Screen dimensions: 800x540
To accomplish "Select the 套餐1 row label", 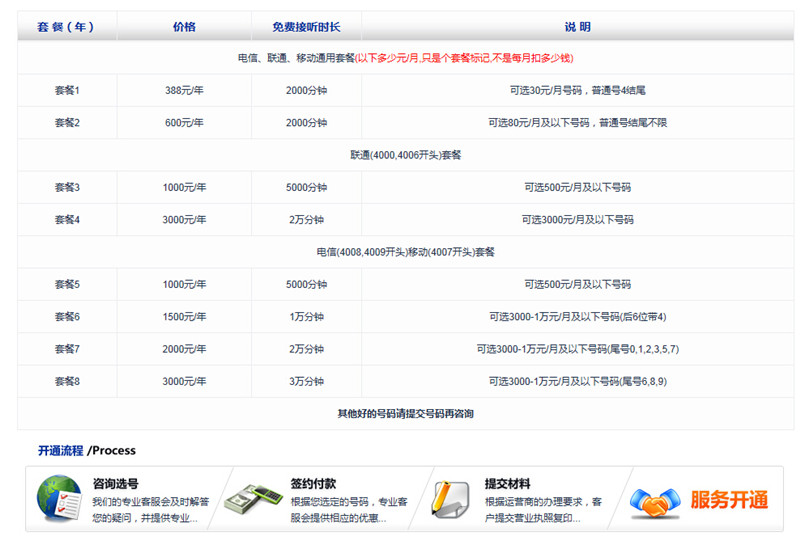I will (67, 91).
